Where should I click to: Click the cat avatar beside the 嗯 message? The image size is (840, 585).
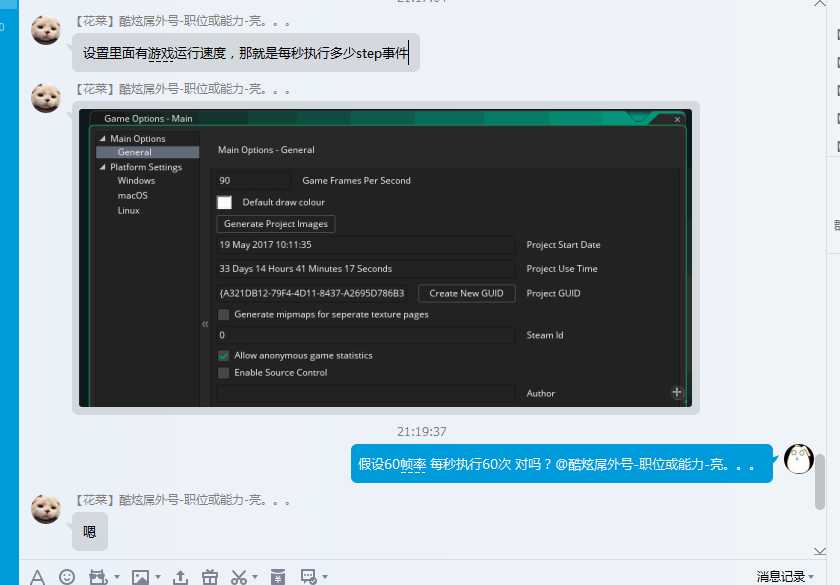tap(46, 509)
